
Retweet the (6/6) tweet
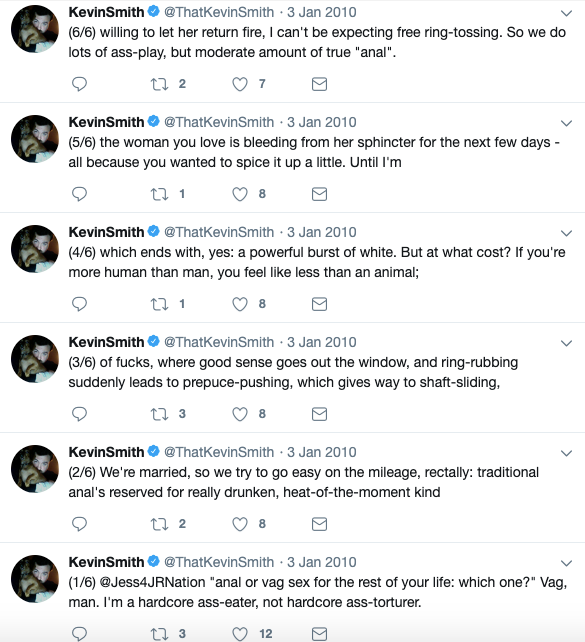coord(159,84)
